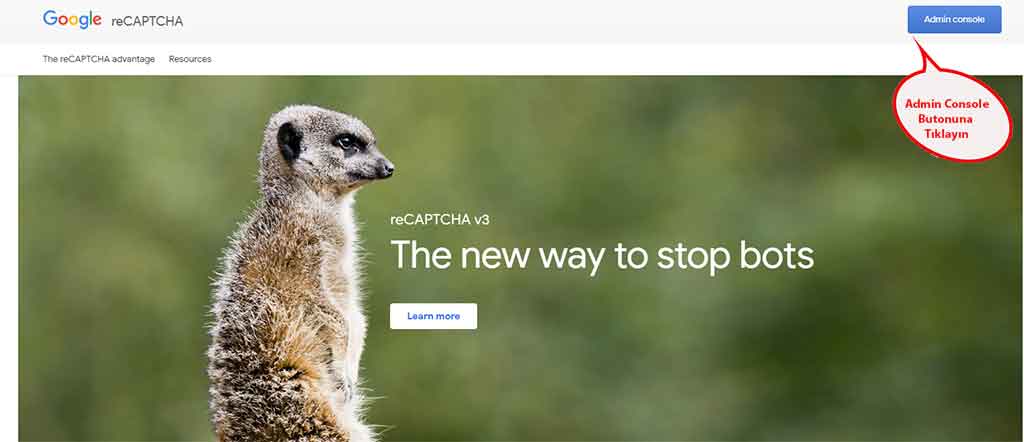Click the word "bots" in the headline
1024x442 pixels.
click(776, 255)
